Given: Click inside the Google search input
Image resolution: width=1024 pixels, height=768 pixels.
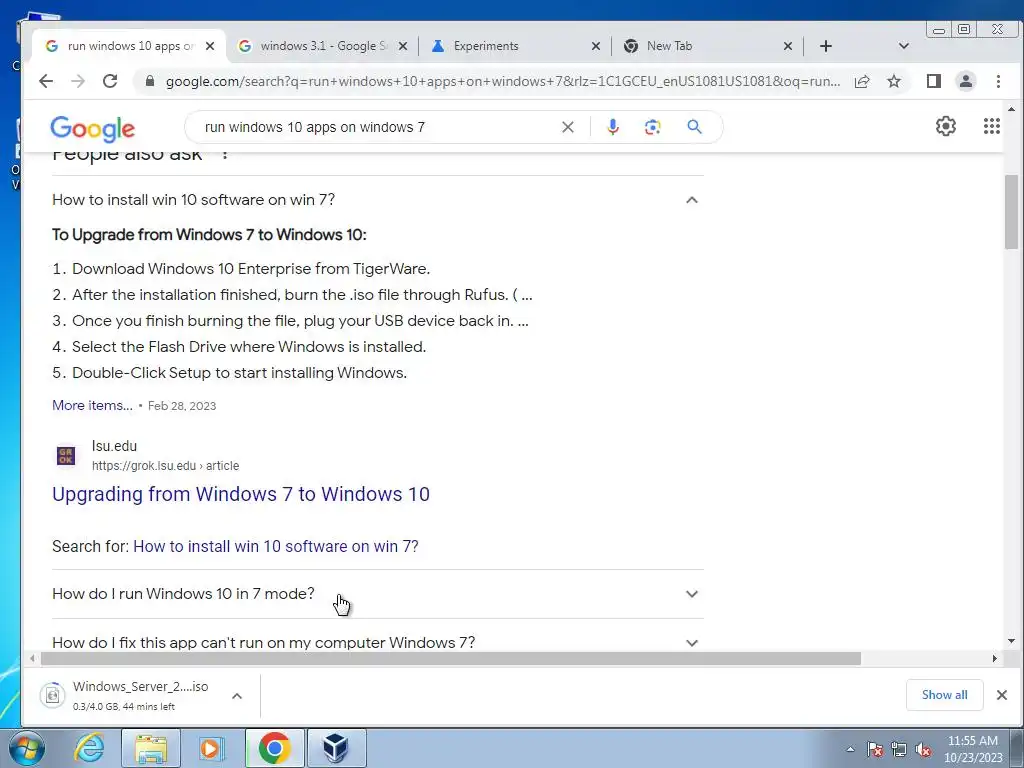Looking at the screenshot, I should 379,127.
